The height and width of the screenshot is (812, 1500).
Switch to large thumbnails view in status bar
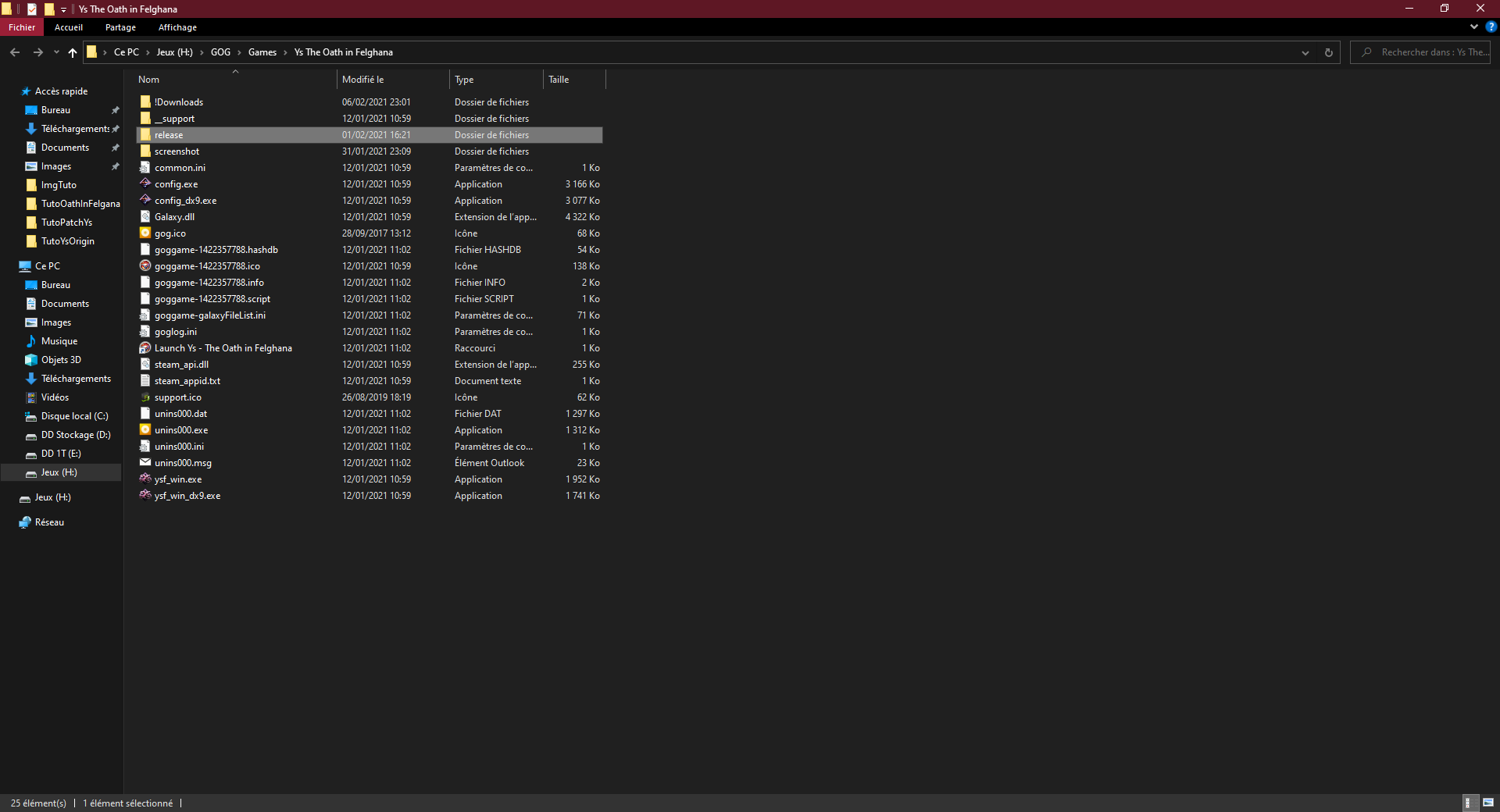[1488, 803]
